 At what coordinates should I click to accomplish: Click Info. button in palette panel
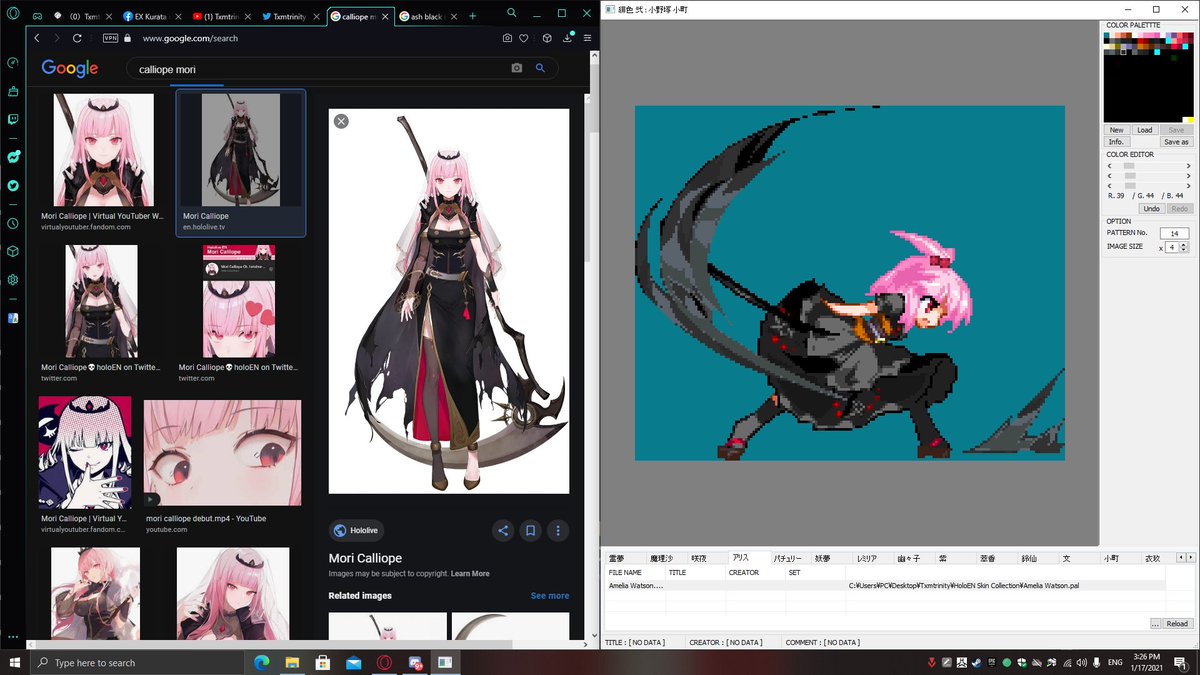pyautogui.click(x=1117, y=142)
